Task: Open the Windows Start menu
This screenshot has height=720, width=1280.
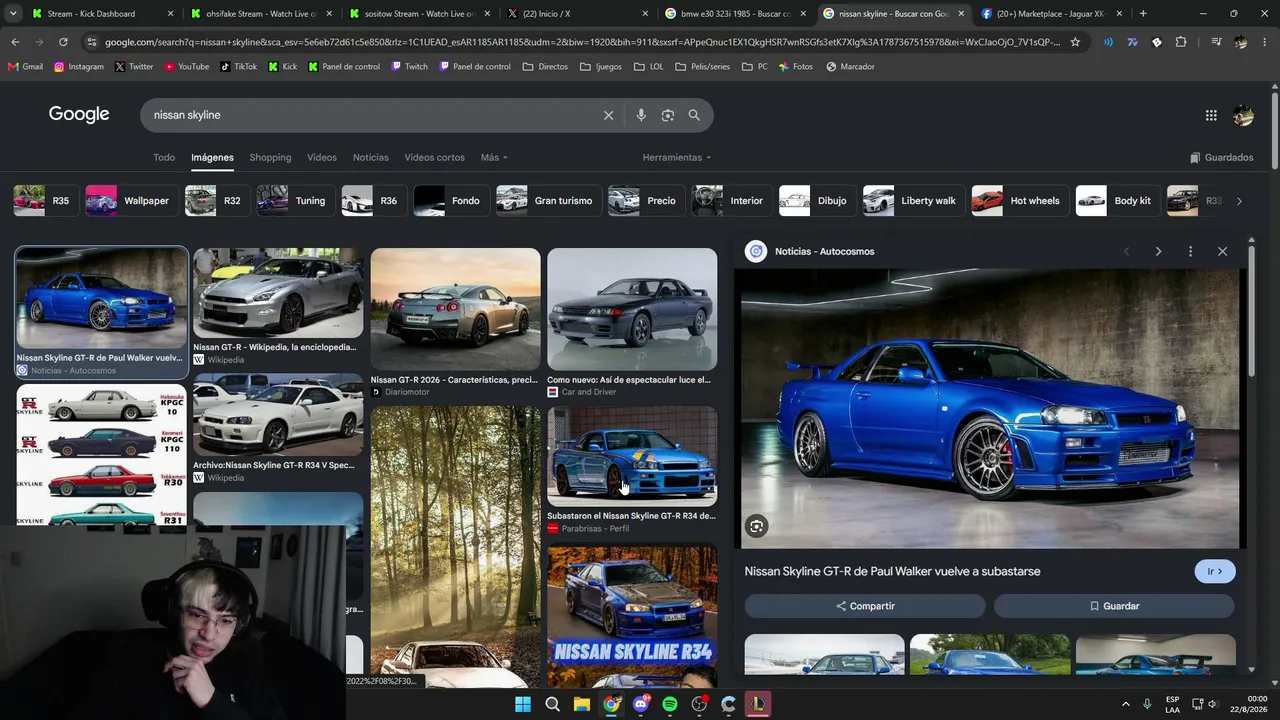Action: point(523,704)
